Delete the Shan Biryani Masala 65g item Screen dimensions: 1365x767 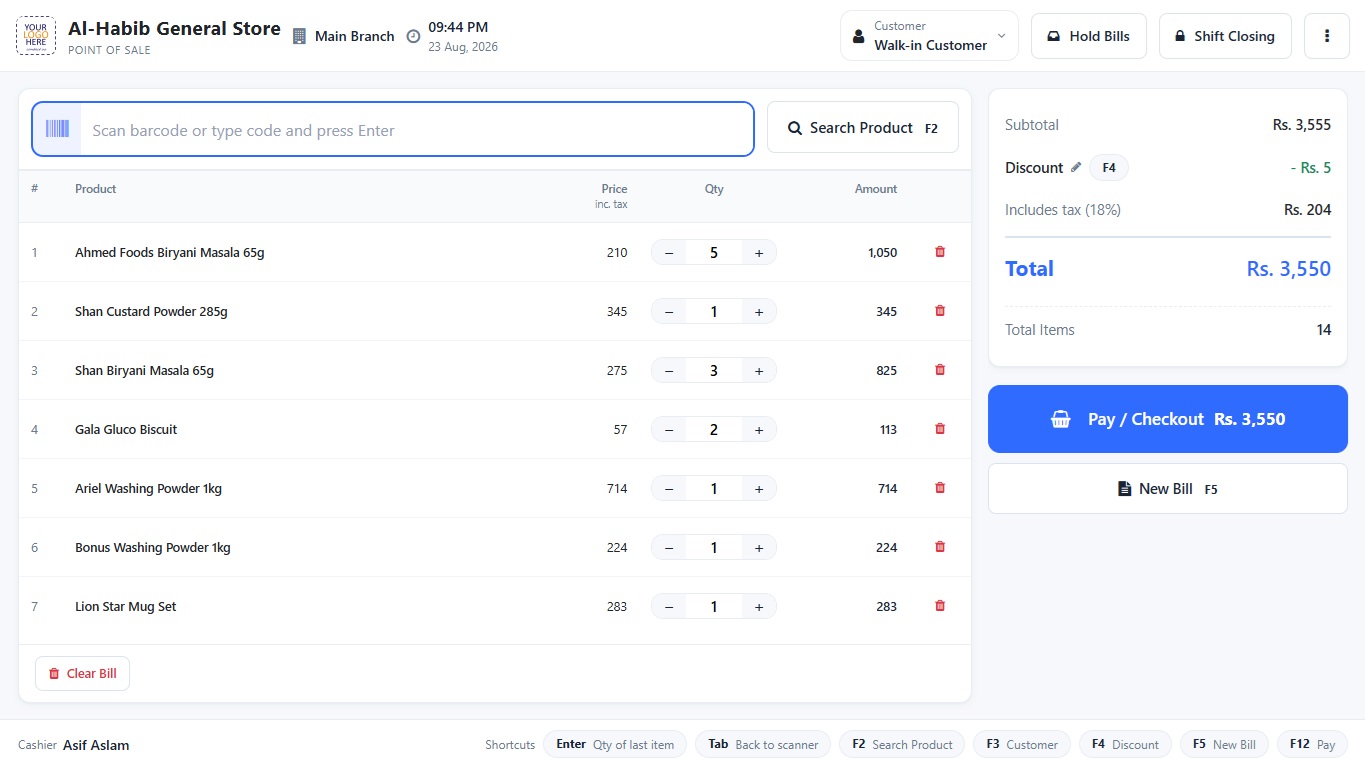[x=939, y=370]
